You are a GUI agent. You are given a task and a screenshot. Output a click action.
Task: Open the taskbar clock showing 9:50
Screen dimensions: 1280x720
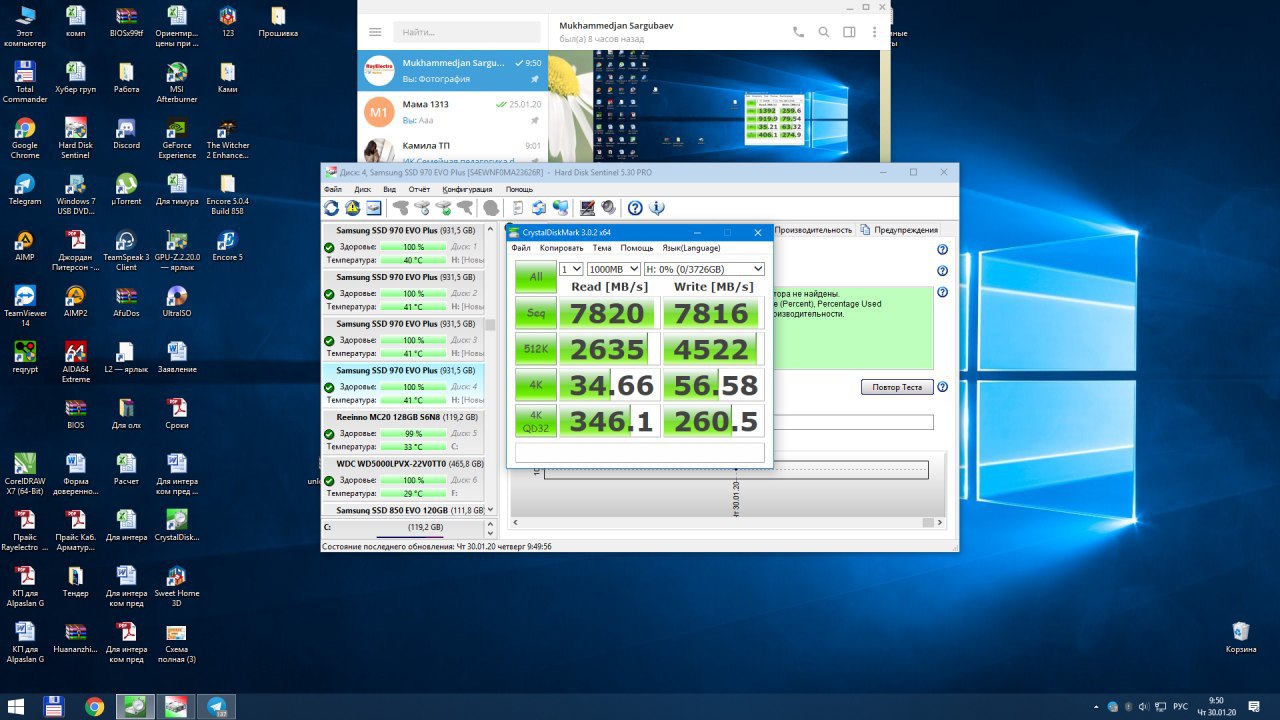click(x=1217, y=706)
